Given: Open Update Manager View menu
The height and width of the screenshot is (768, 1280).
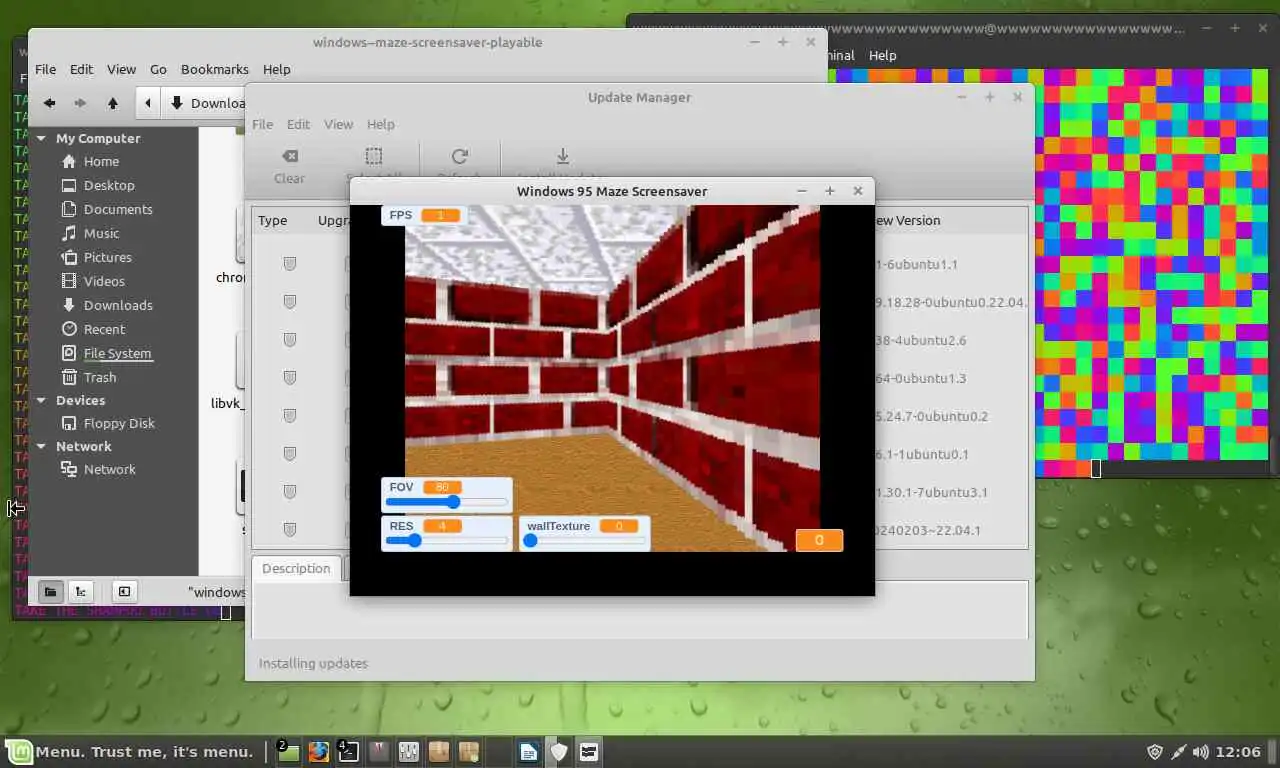Looking at the screenshot, I should 338,124.
